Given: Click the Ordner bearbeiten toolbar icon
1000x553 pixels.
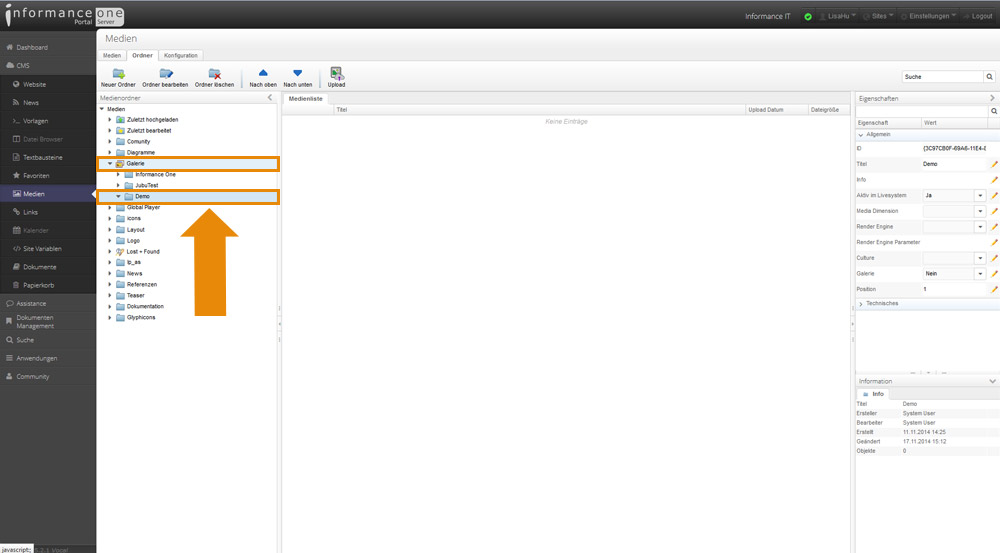Looking at the screenshot, I should [x=166, y=74].
